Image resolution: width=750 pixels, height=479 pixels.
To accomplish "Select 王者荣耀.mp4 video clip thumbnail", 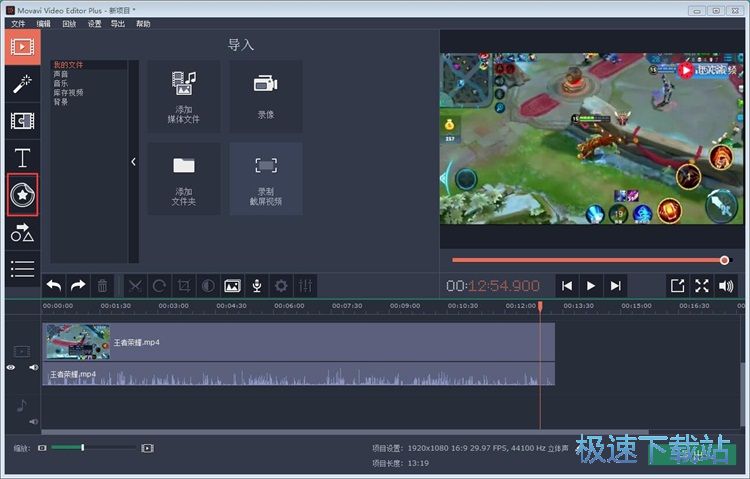I will [77, 342].
